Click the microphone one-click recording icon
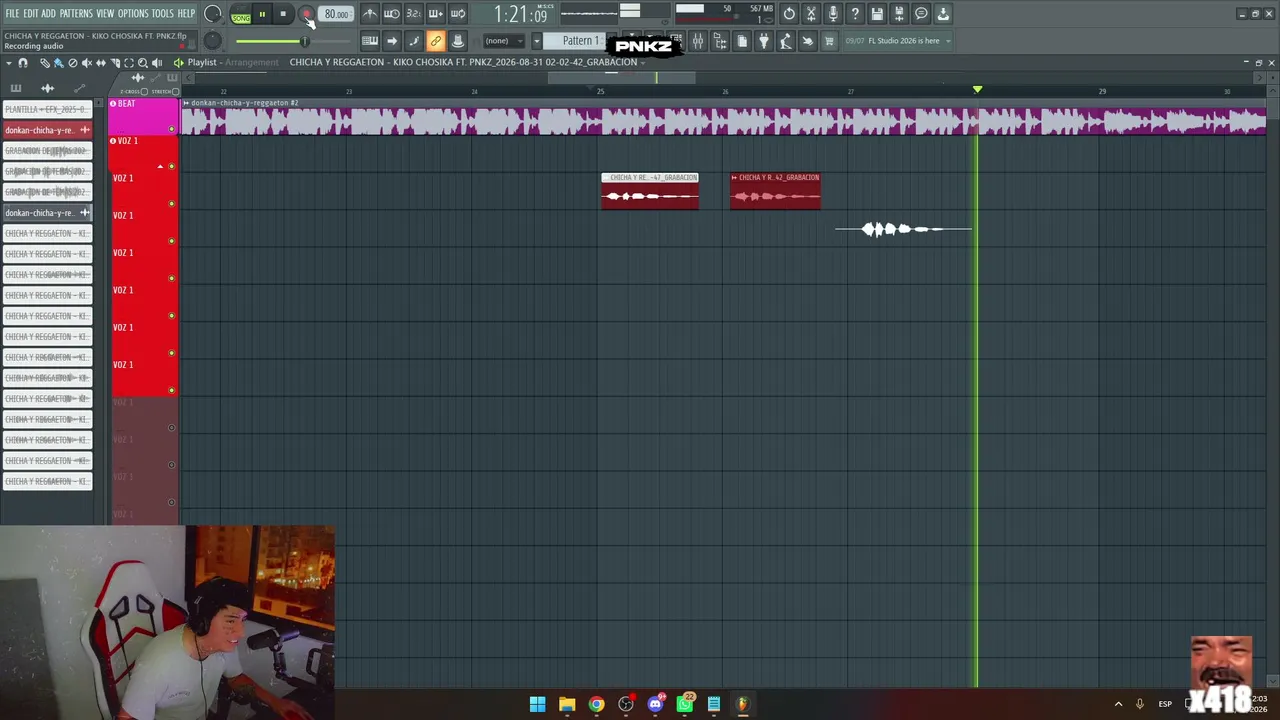The image size is (1280, 720). tap(833, 14)
